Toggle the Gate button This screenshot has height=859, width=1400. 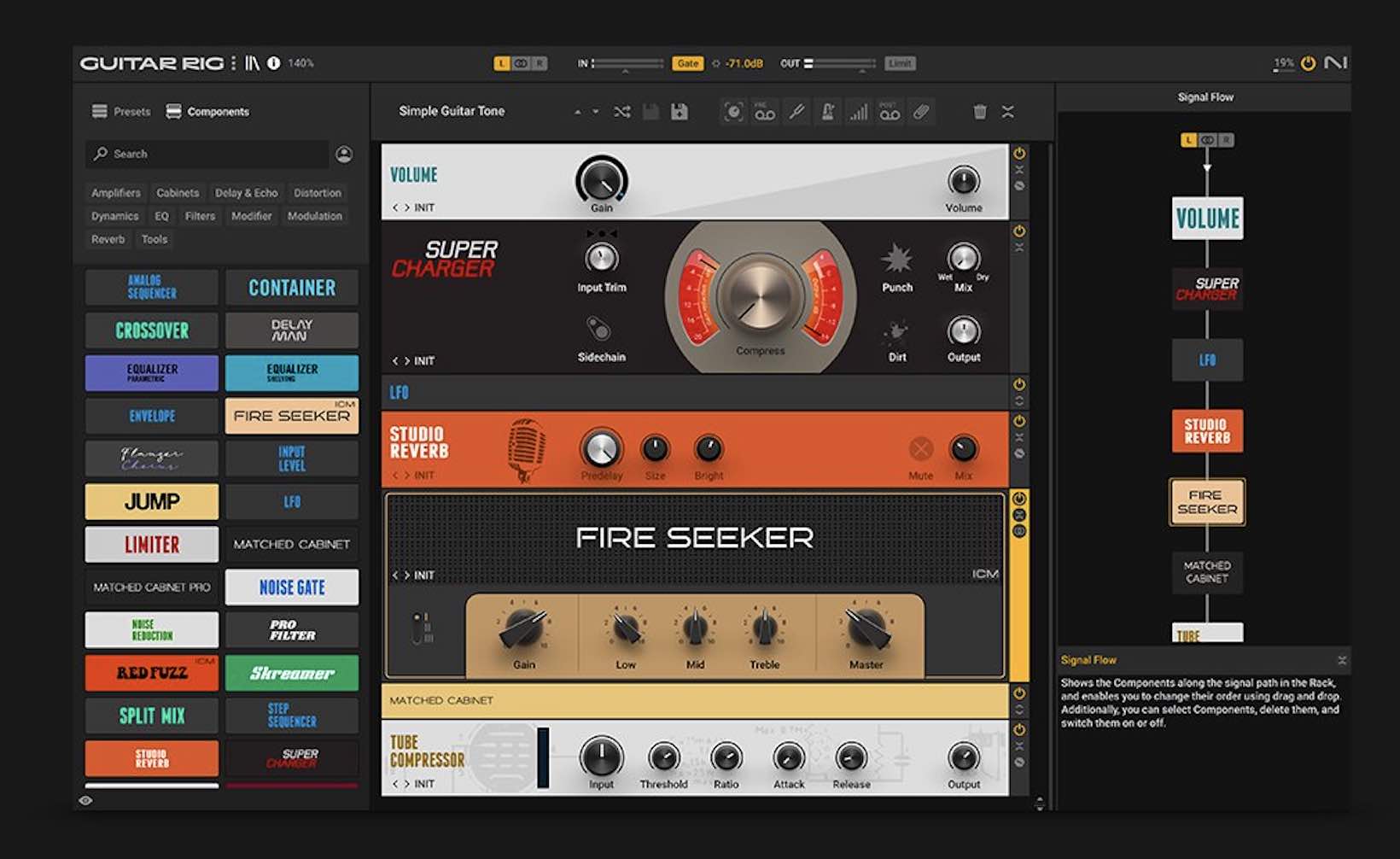(688, 63)
